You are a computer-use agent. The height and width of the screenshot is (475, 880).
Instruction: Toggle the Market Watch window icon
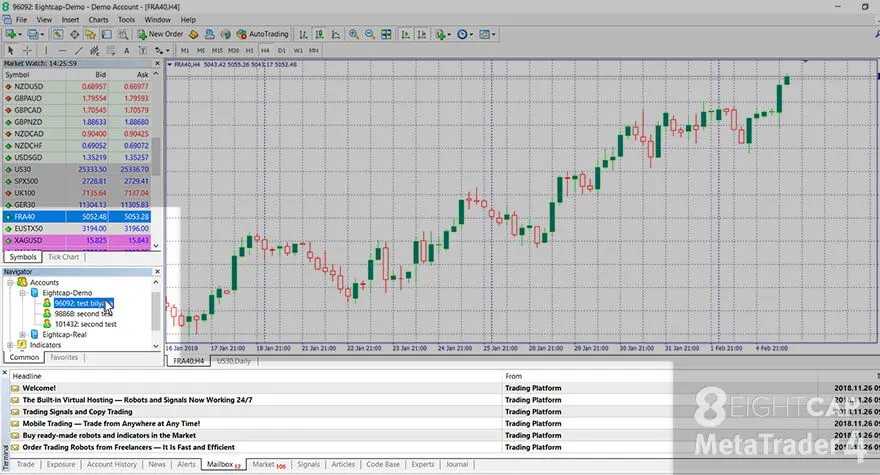(58, 34)
